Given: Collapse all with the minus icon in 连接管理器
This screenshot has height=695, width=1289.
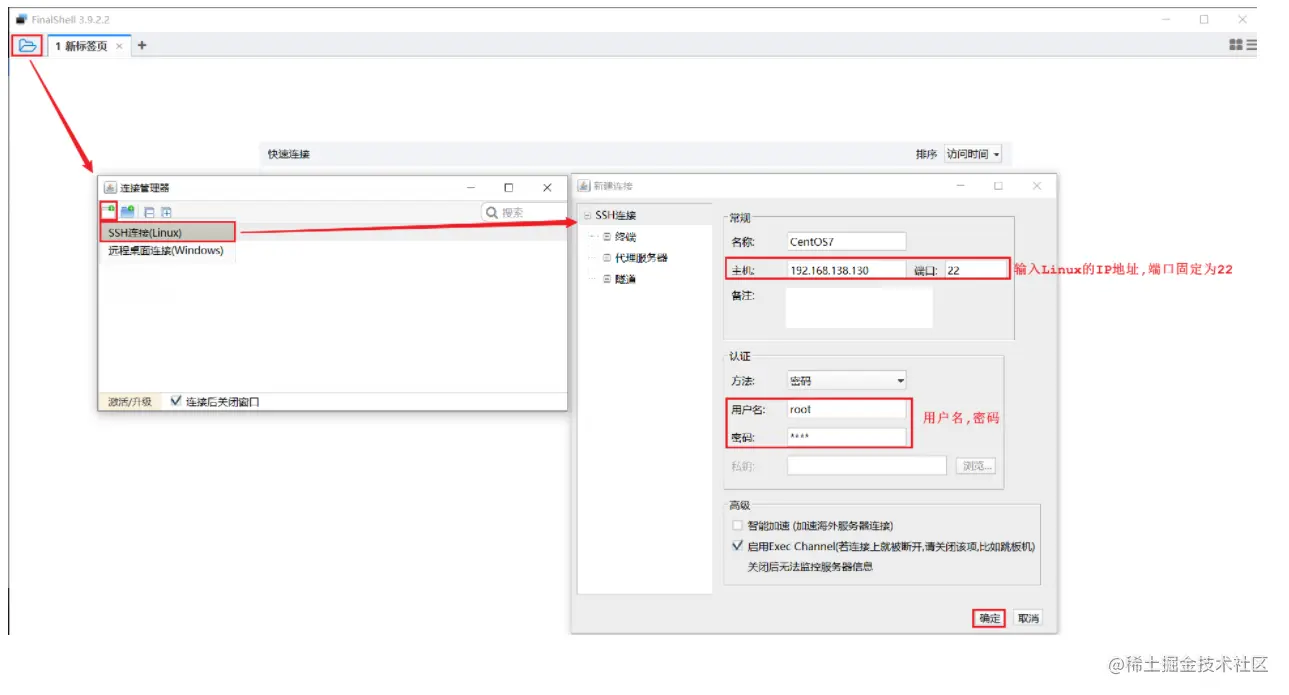Looking at the screenshot, I should click(149, 212).
